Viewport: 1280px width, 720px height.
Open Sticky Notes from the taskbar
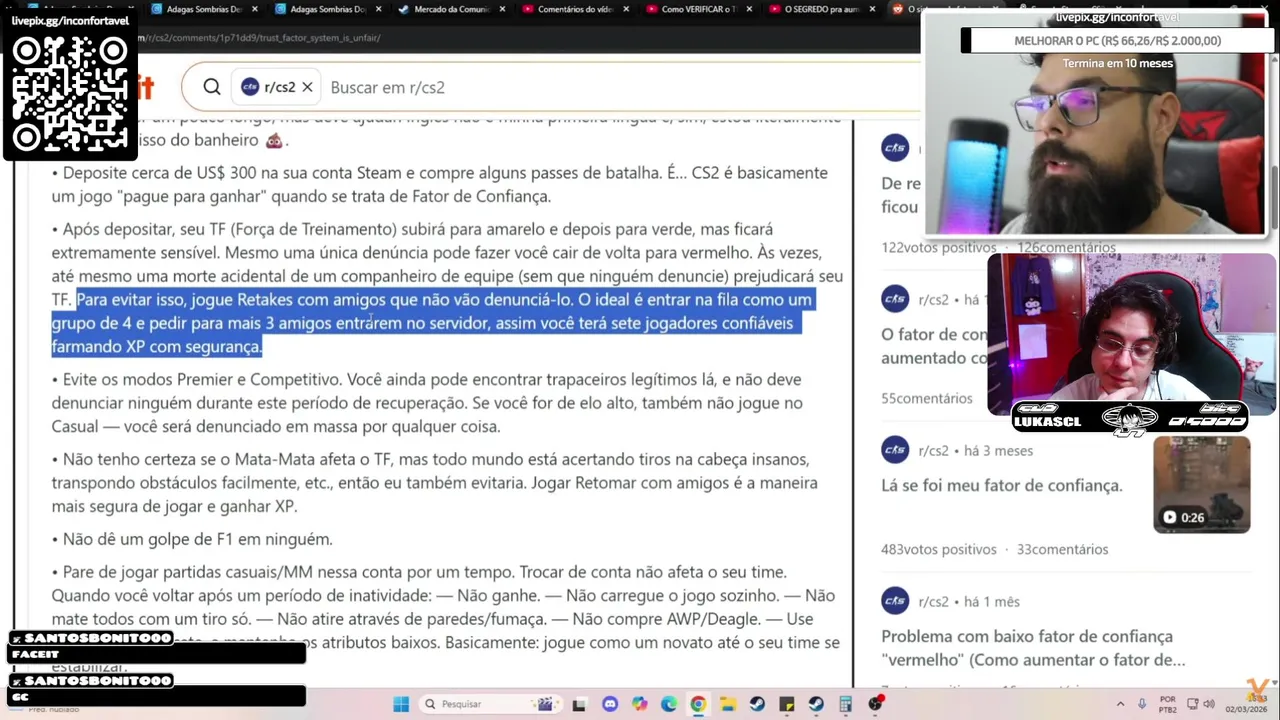coord(787,704)
